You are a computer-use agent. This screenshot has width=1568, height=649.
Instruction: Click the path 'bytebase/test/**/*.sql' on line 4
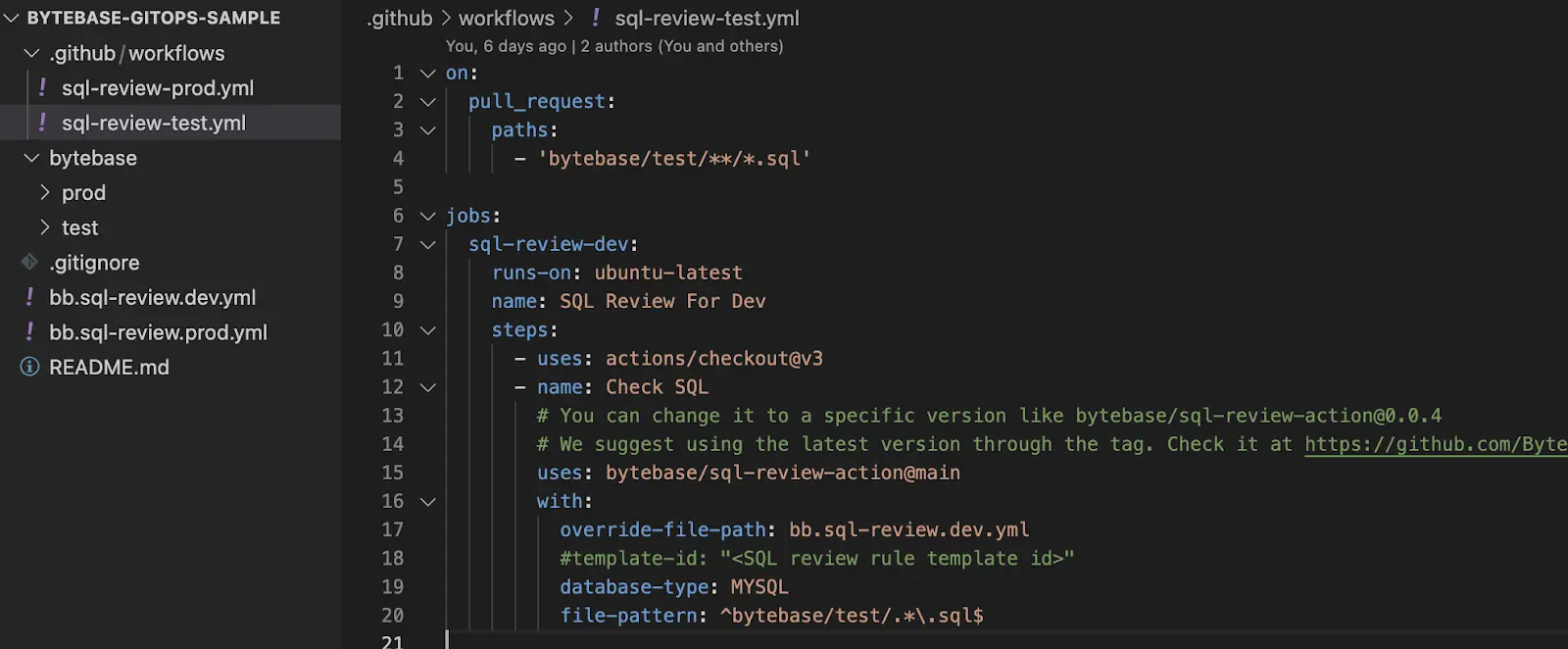click(674, 159)
